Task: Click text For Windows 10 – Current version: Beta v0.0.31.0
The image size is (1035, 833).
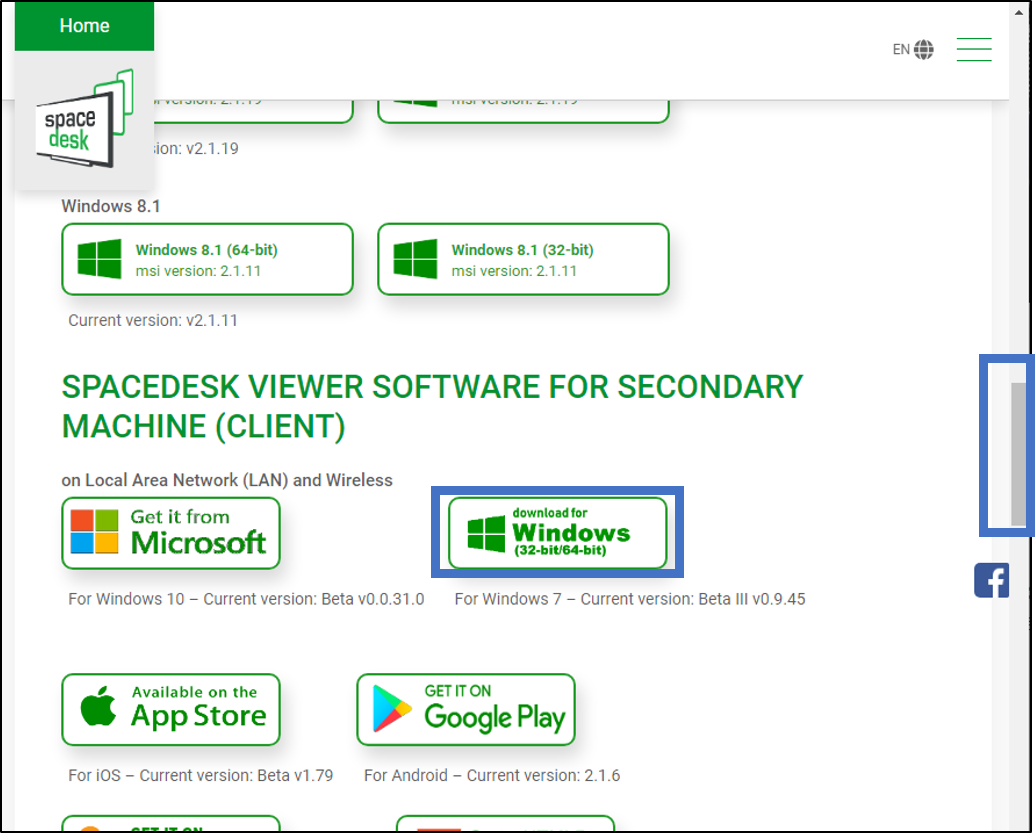Action: point(246,599)
